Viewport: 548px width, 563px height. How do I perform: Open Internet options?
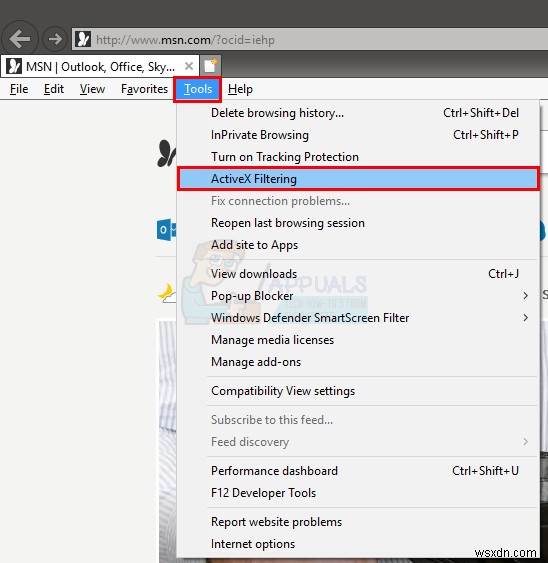point(358,544)
